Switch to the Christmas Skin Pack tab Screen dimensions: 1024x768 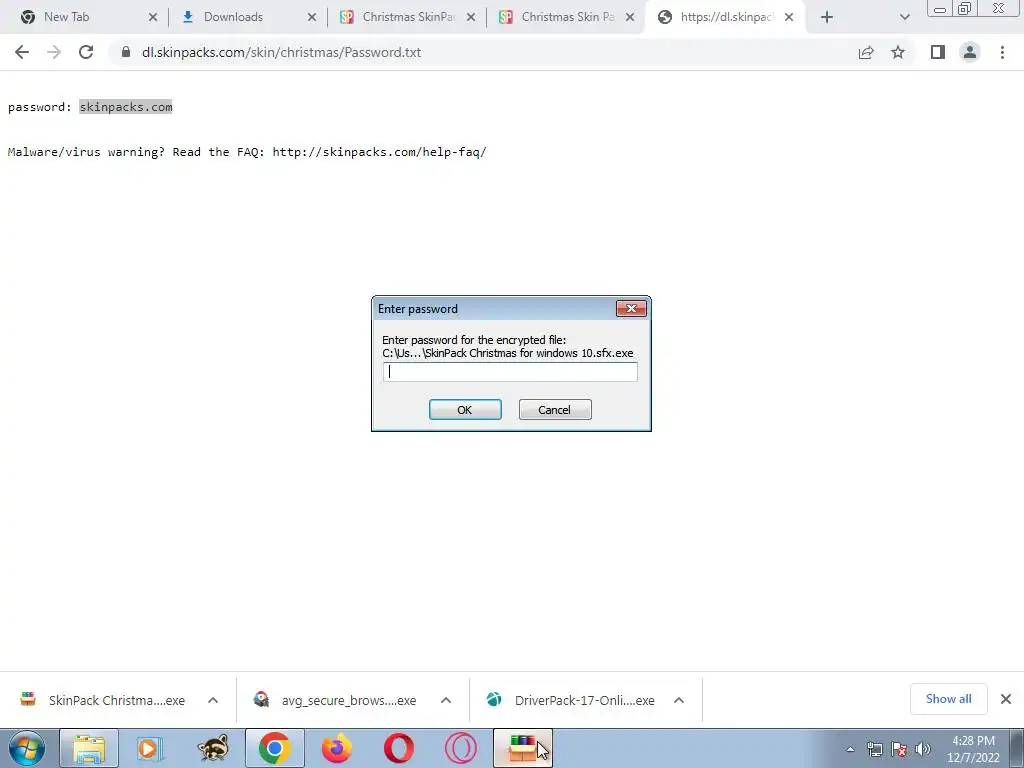(567, 17)
